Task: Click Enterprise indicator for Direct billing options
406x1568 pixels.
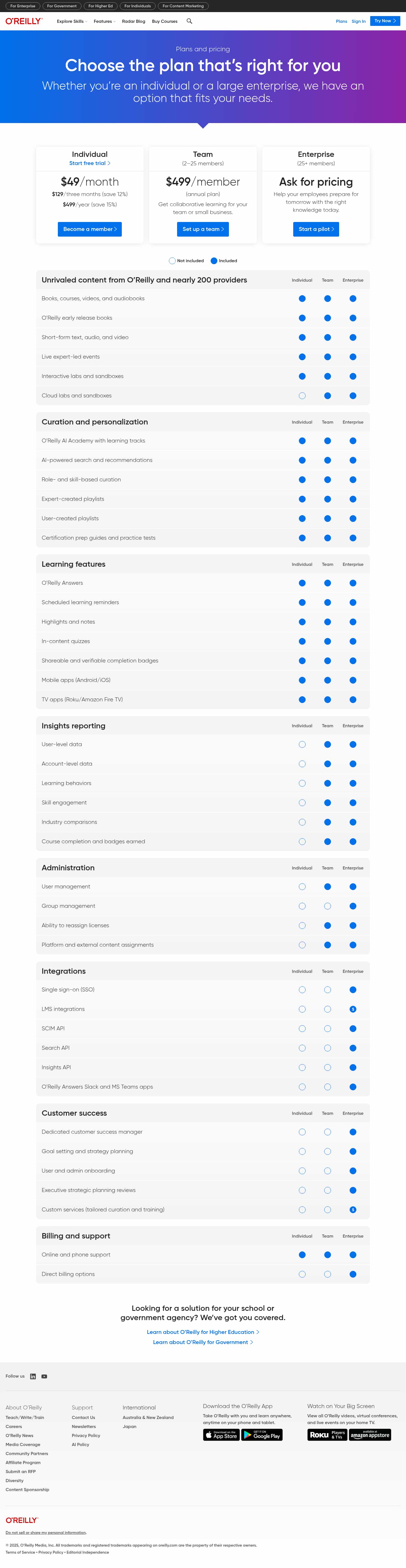Action: click(x=353, y=1274)
